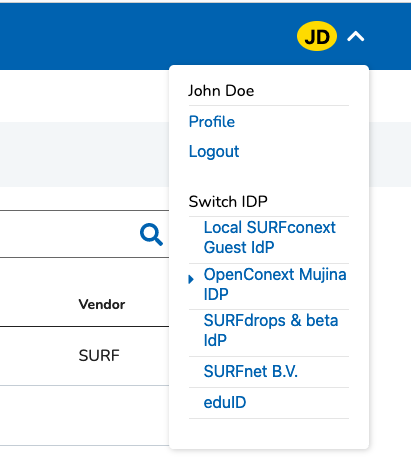This screenshot has height=463, width=411.
Task: Select SURFnet B.V. as identity provider
Action: point(251,371)
